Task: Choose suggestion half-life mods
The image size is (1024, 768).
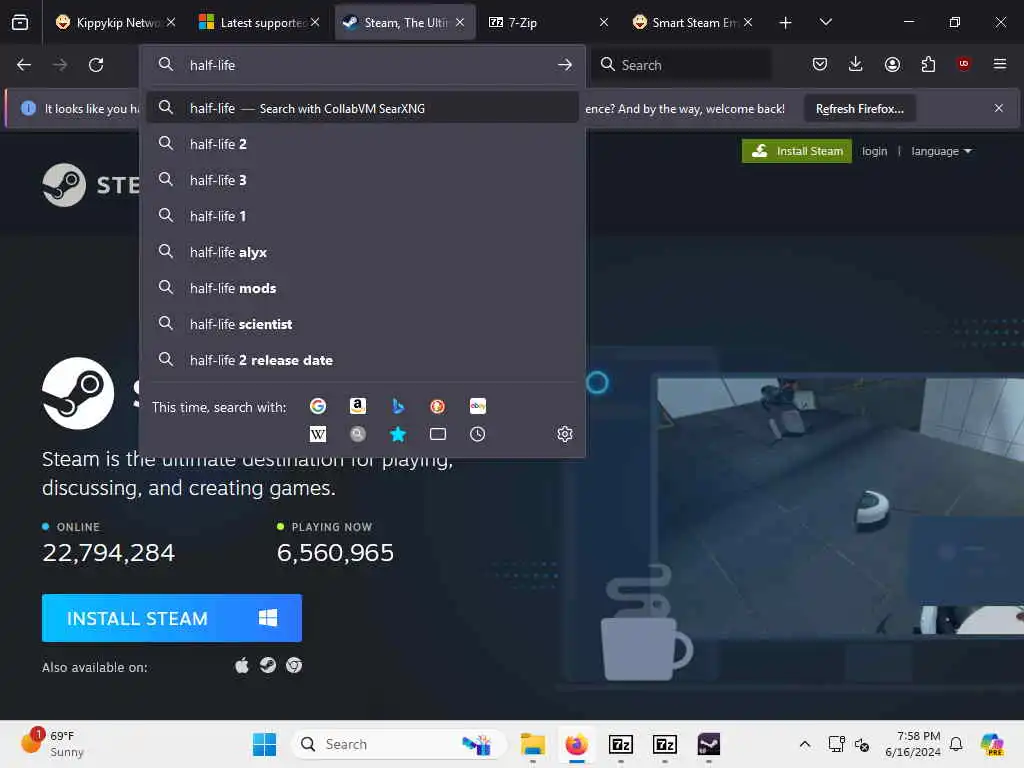Action: coord(362,288)
